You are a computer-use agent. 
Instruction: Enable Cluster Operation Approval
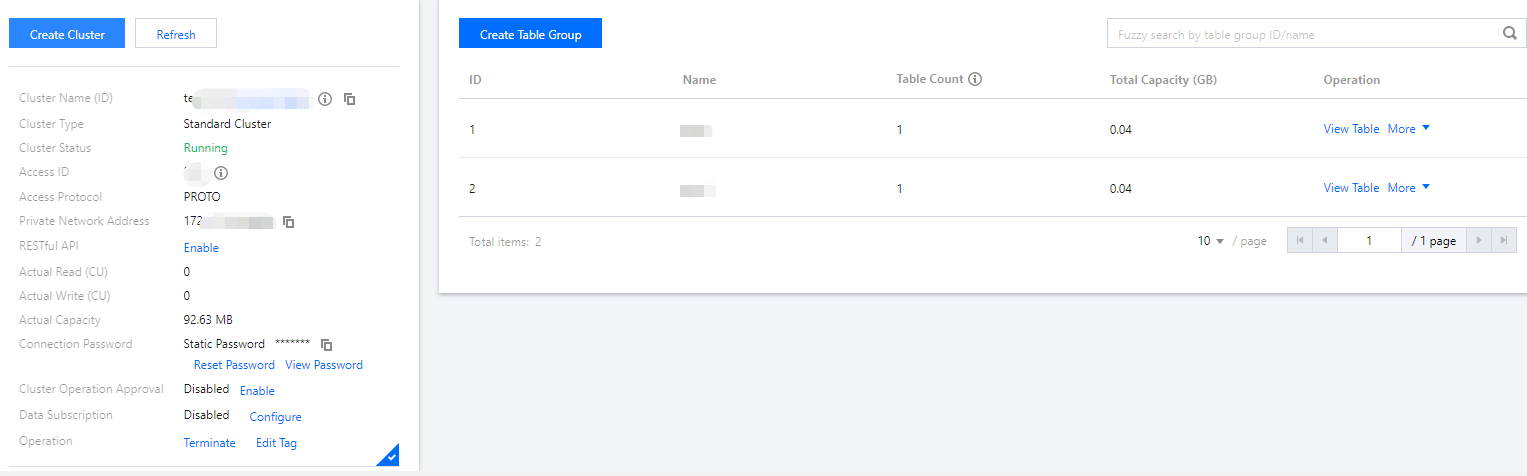pos(257,391)
